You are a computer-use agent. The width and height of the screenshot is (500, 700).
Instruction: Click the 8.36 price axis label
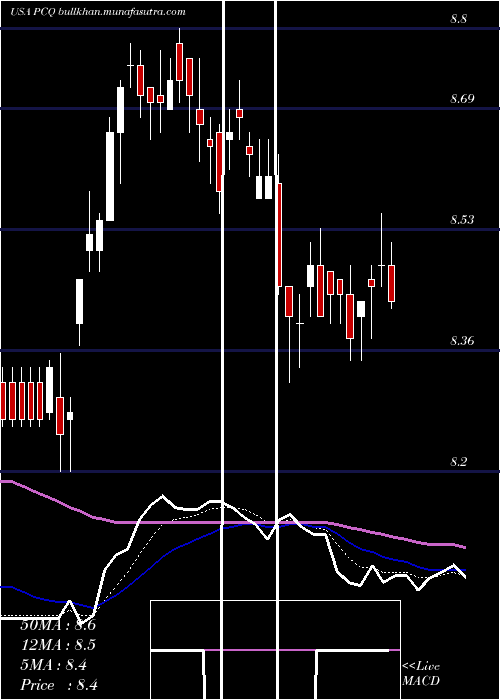[x=462, y=341]
